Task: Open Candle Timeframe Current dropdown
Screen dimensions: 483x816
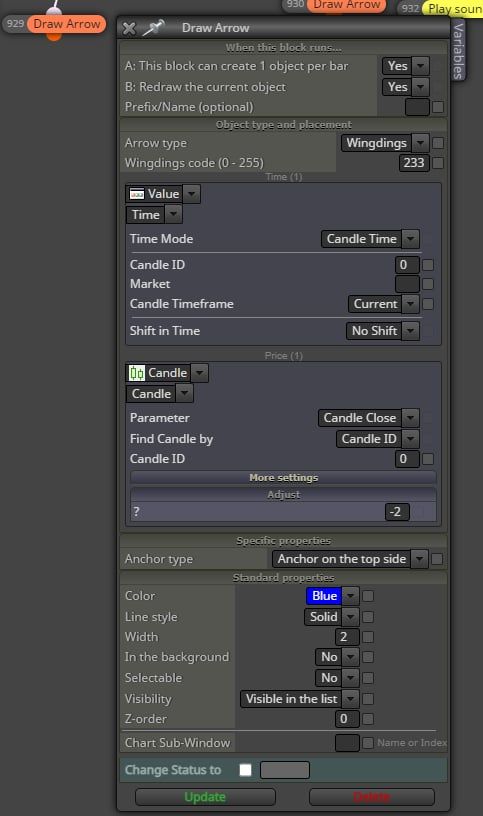Action: [x=384, y=304]
